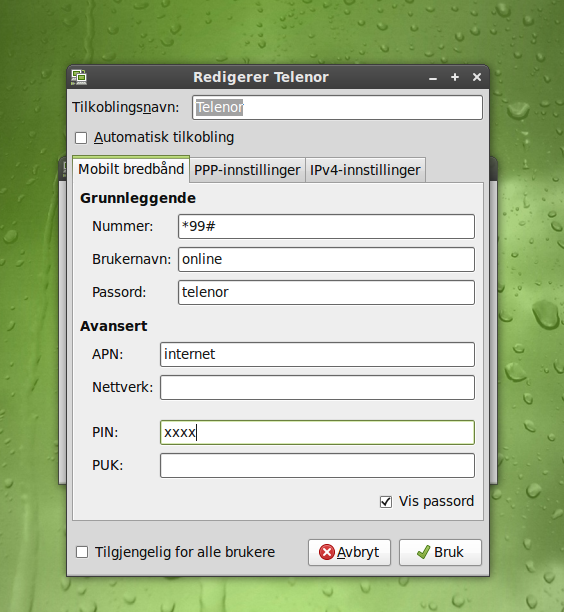Switch to PPP-innstillinger tab
This screenshot has height=612, width=564.
tap(247, 170)
